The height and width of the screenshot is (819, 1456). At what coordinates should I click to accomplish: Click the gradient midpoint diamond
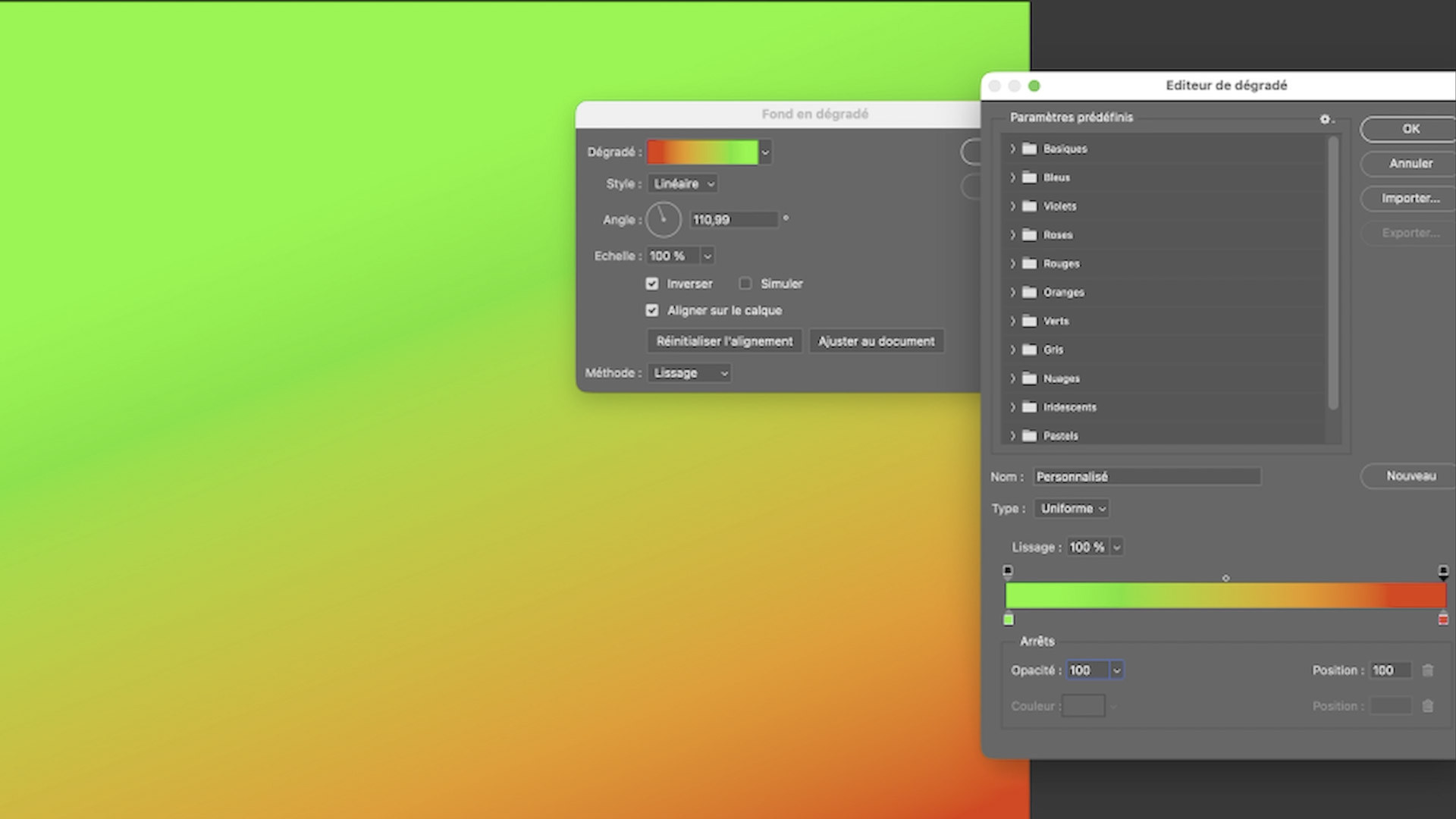(1225, 579)
